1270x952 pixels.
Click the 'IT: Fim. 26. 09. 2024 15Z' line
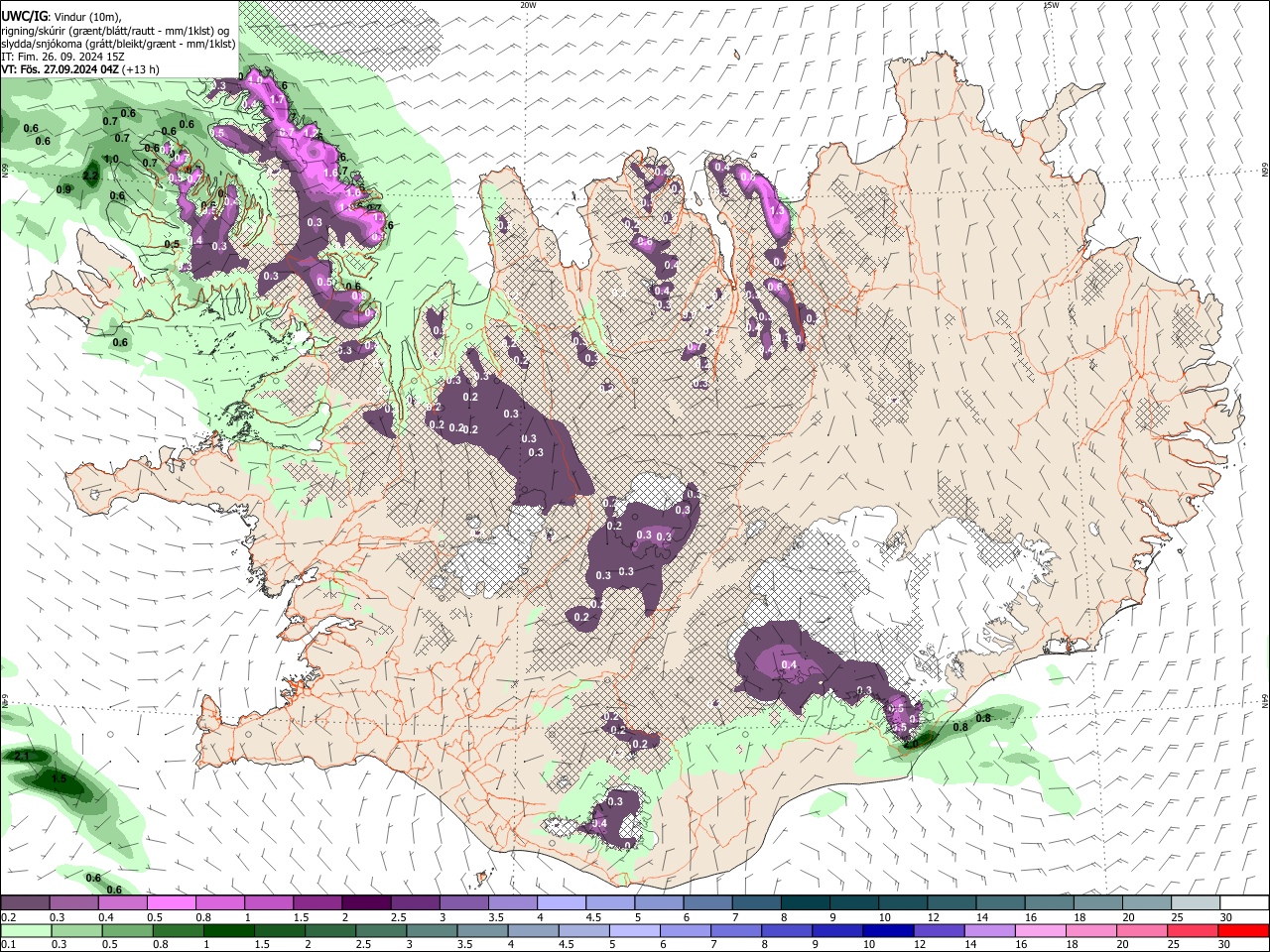(x=63, y=58)
